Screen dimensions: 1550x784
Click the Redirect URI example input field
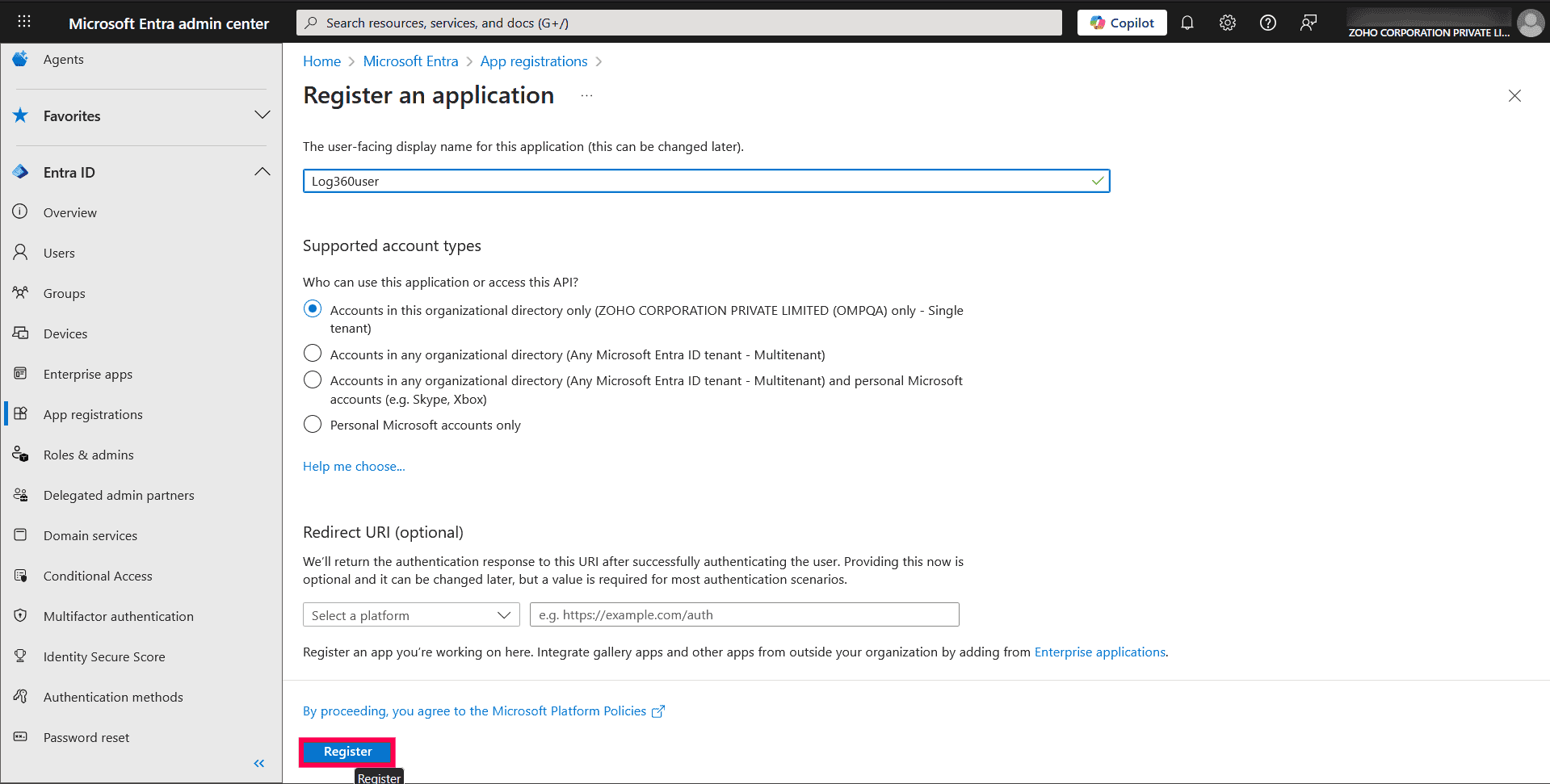point(743,614)
